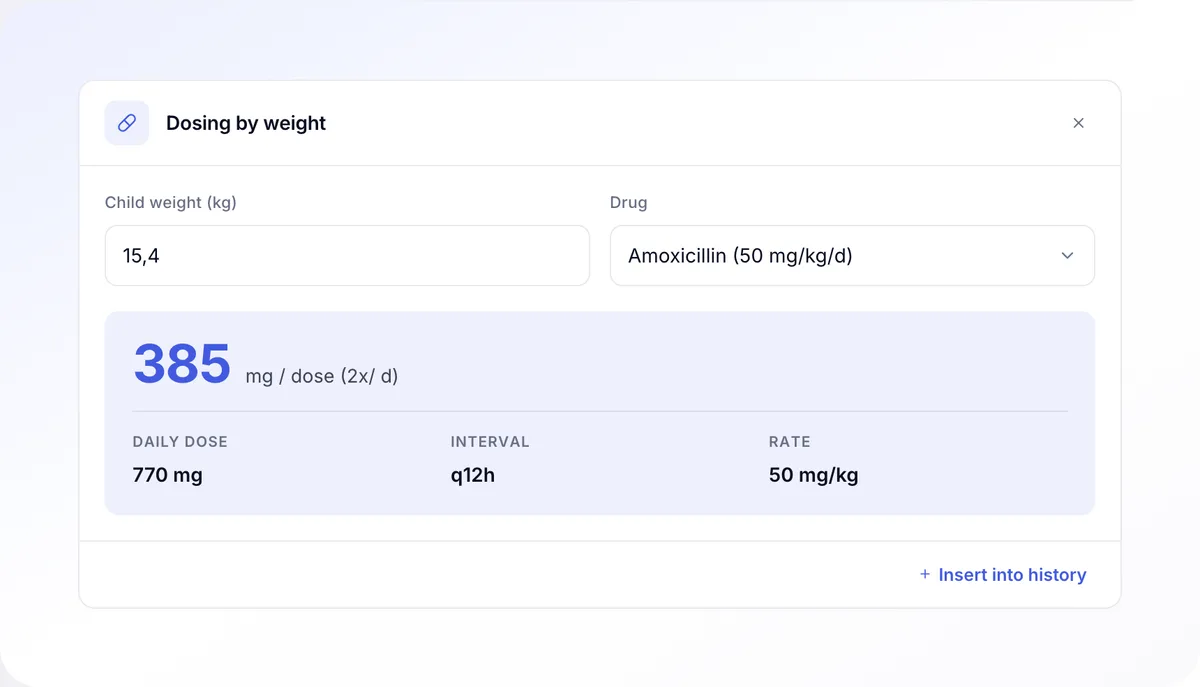1200x687 pixels.
Task: Close the Dosing by weight dialog
Action: point(1078,123)
